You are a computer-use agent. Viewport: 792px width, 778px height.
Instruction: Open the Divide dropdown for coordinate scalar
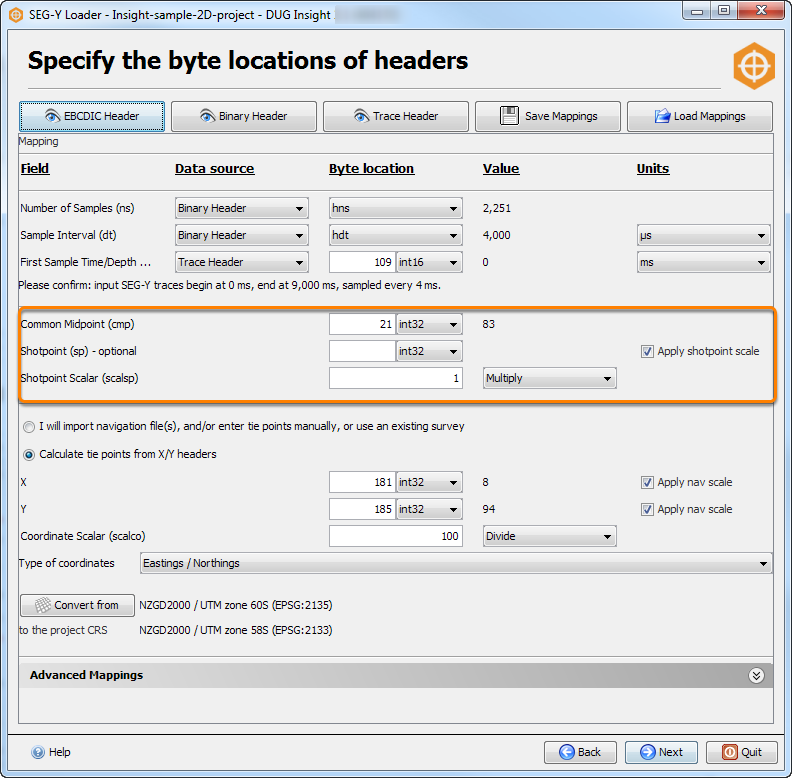tap(550, 537)
